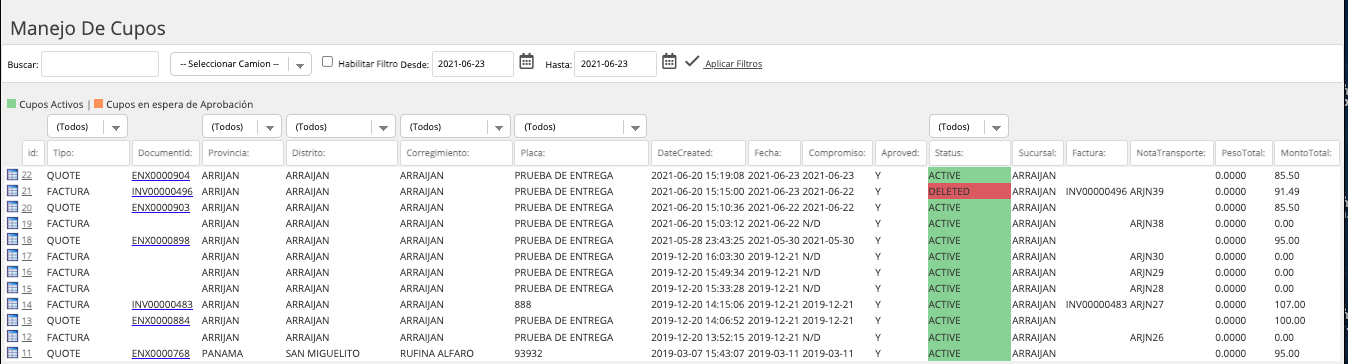Viewport: 1348px width, 364px height.
Task: Click the Aplicar Filtros checkmark icon
Action: 692,62
